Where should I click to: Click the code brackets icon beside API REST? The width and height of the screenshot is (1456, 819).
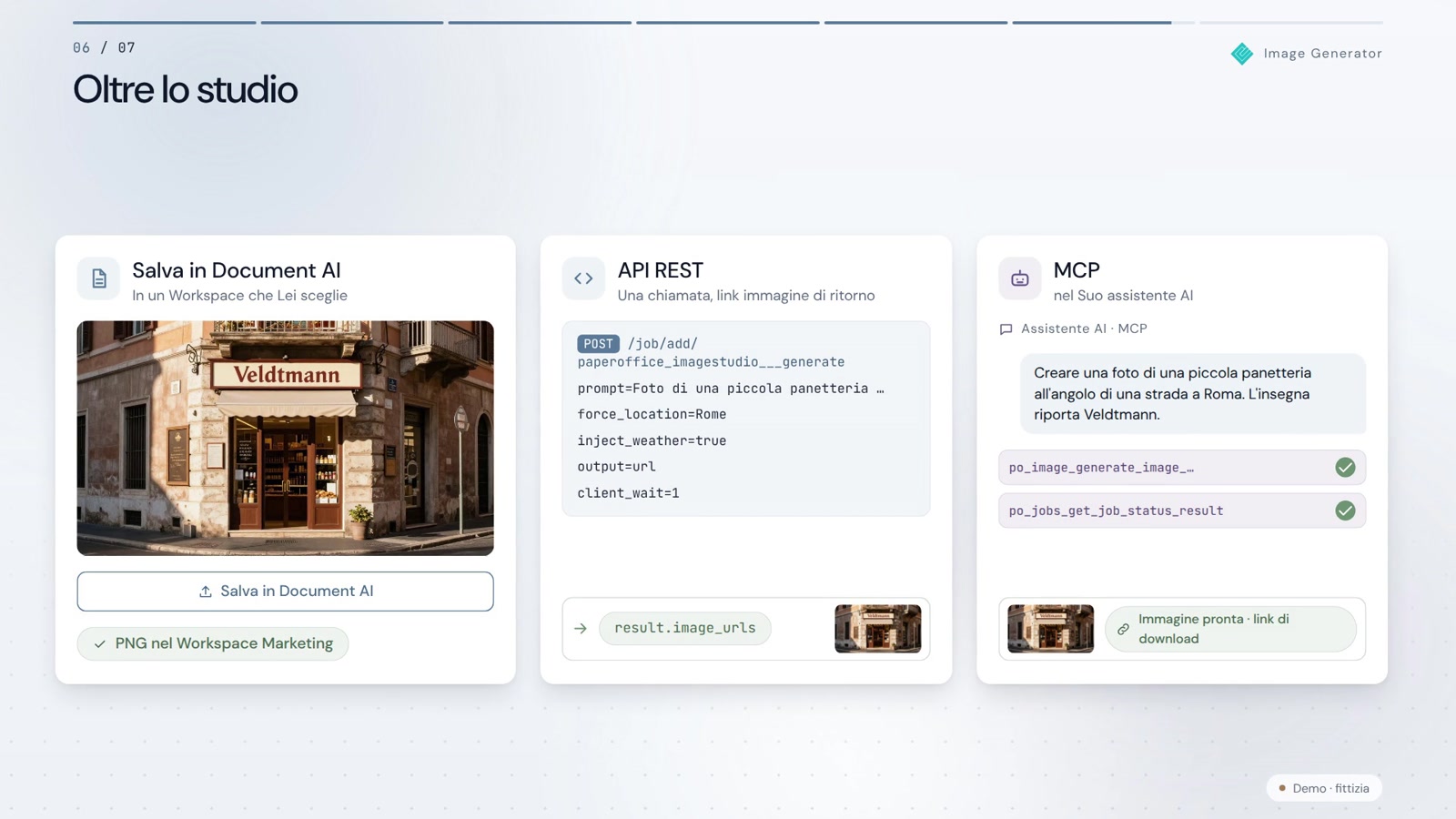click(x=583, y=278)
